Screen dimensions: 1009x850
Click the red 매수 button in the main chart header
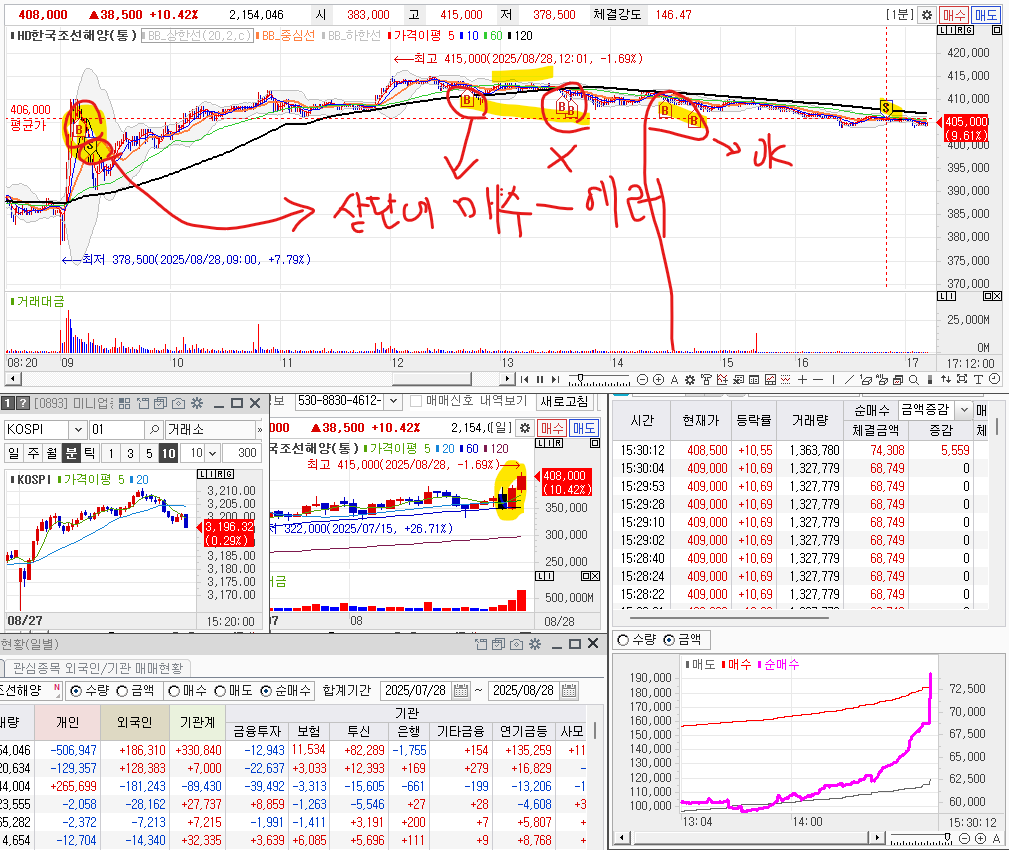pyautogui.click(x=954, y=14)
